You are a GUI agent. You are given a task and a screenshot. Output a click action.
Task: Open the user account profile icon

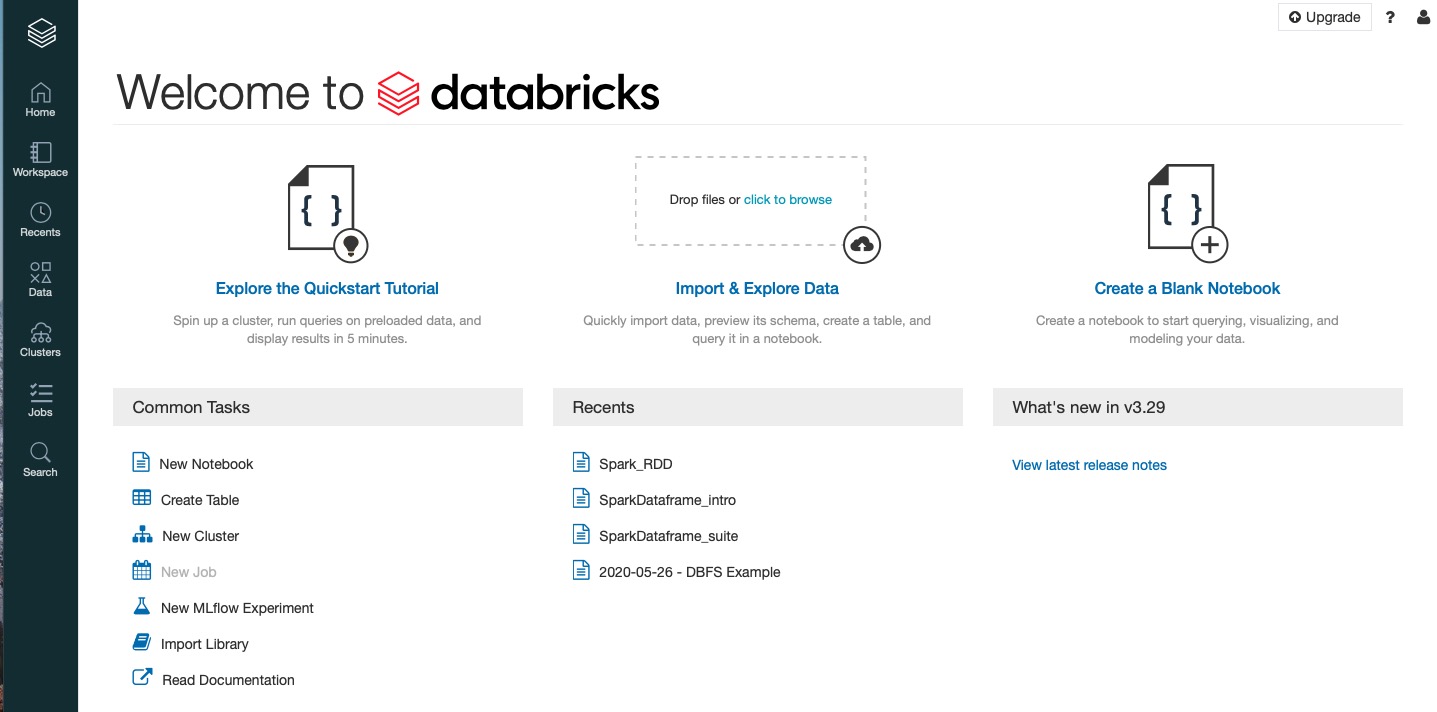click(x=1424, y=17)
